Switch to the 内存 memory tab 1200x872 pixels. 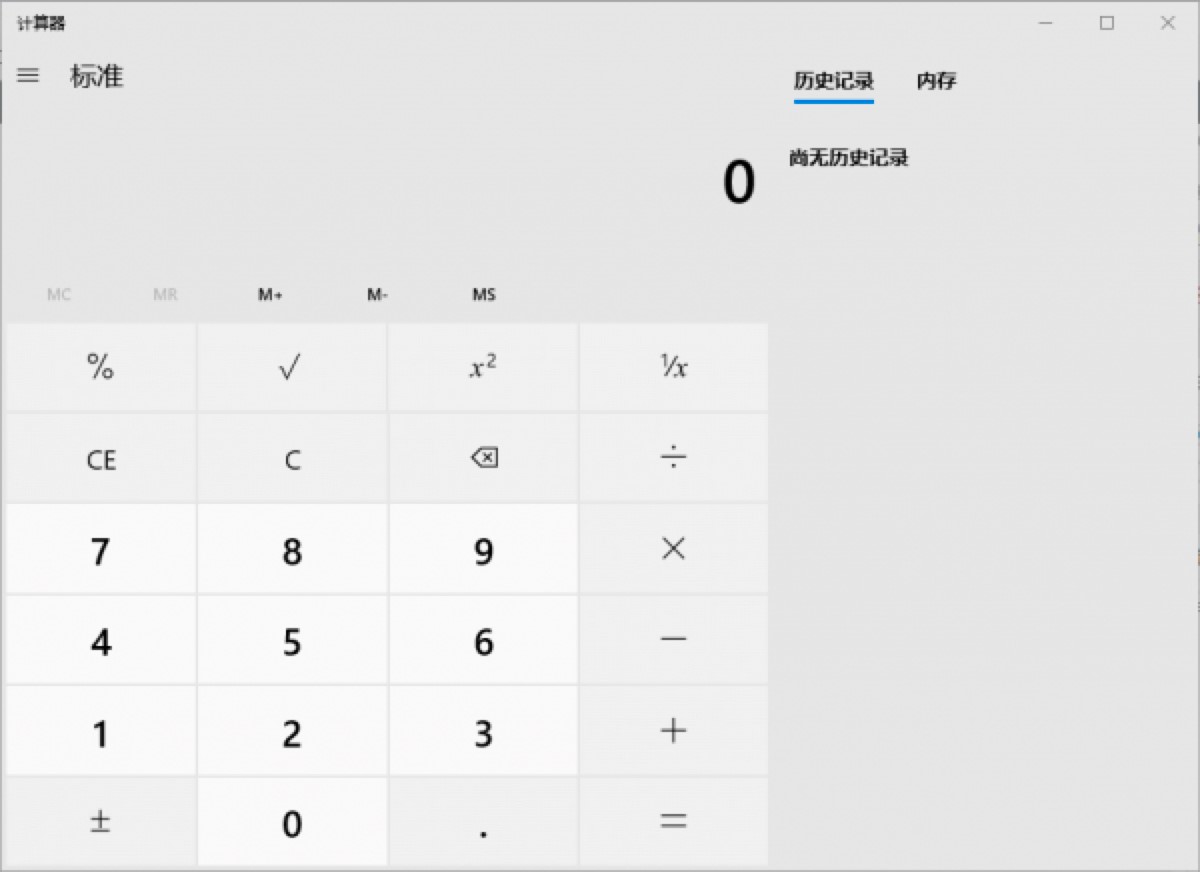click(934, 81)
